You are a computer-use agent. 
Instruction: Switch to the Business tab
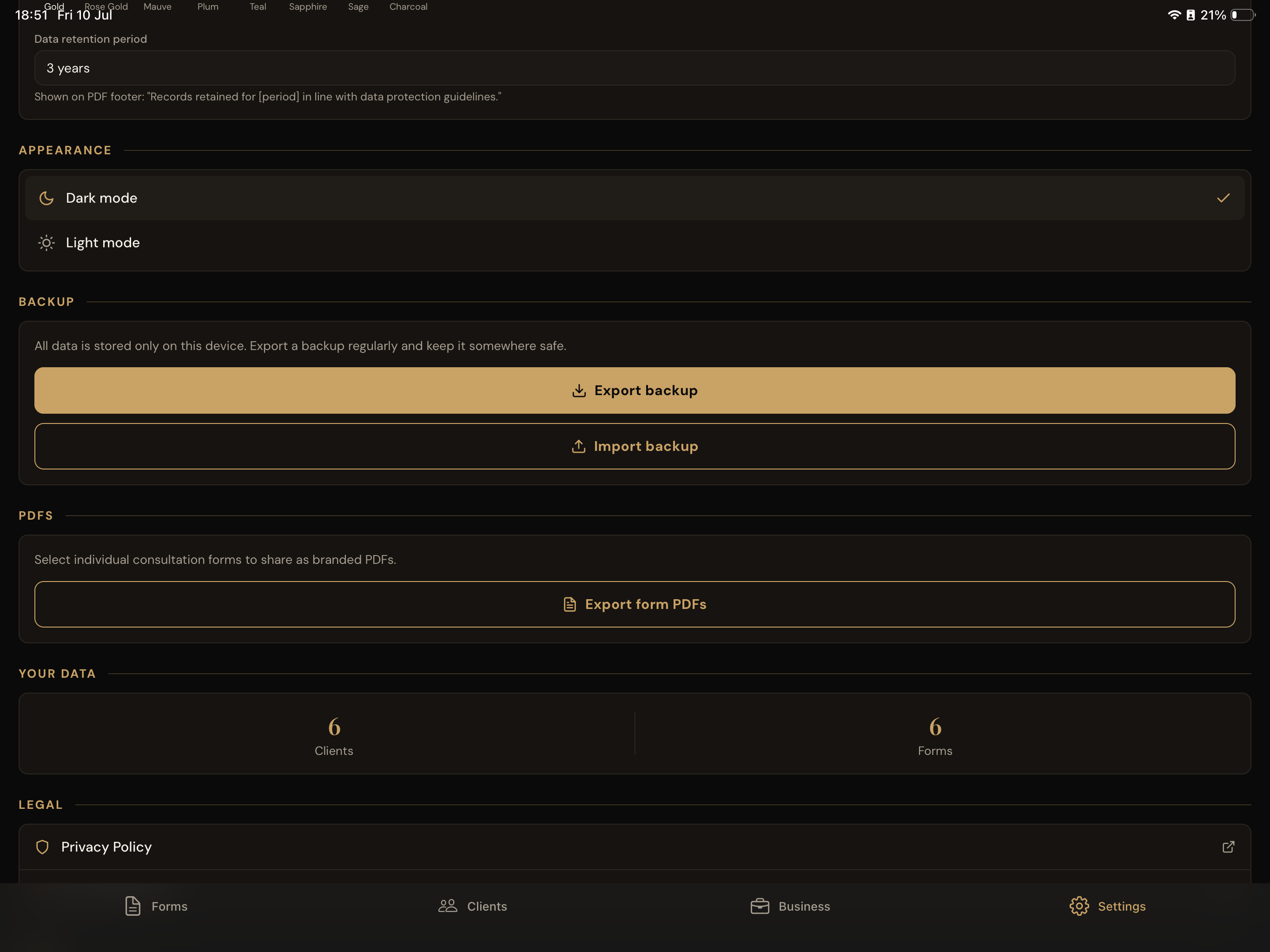click(790, 906)
